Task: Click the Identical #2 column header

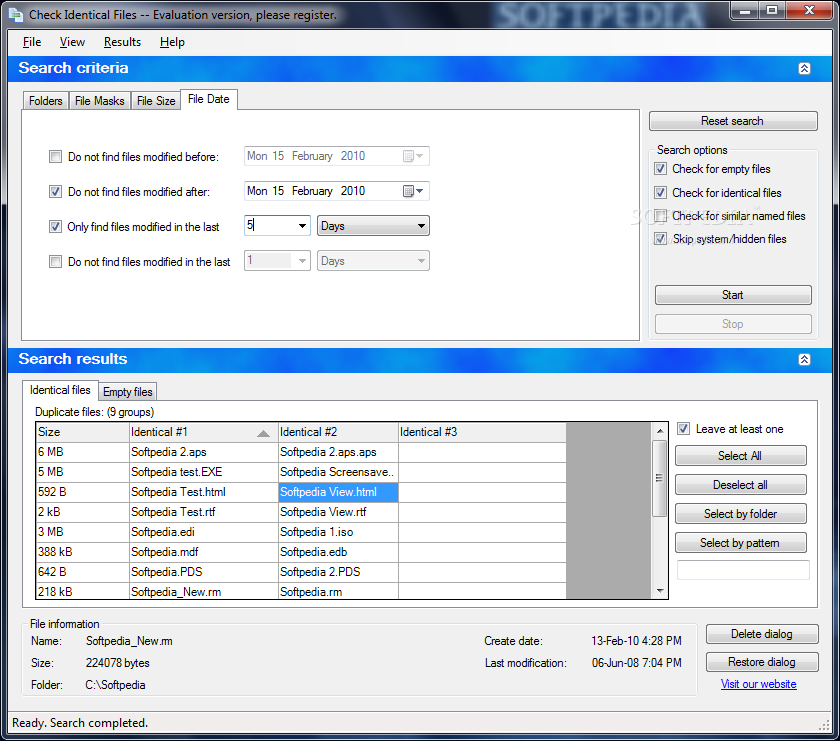Action: [338, 432]
